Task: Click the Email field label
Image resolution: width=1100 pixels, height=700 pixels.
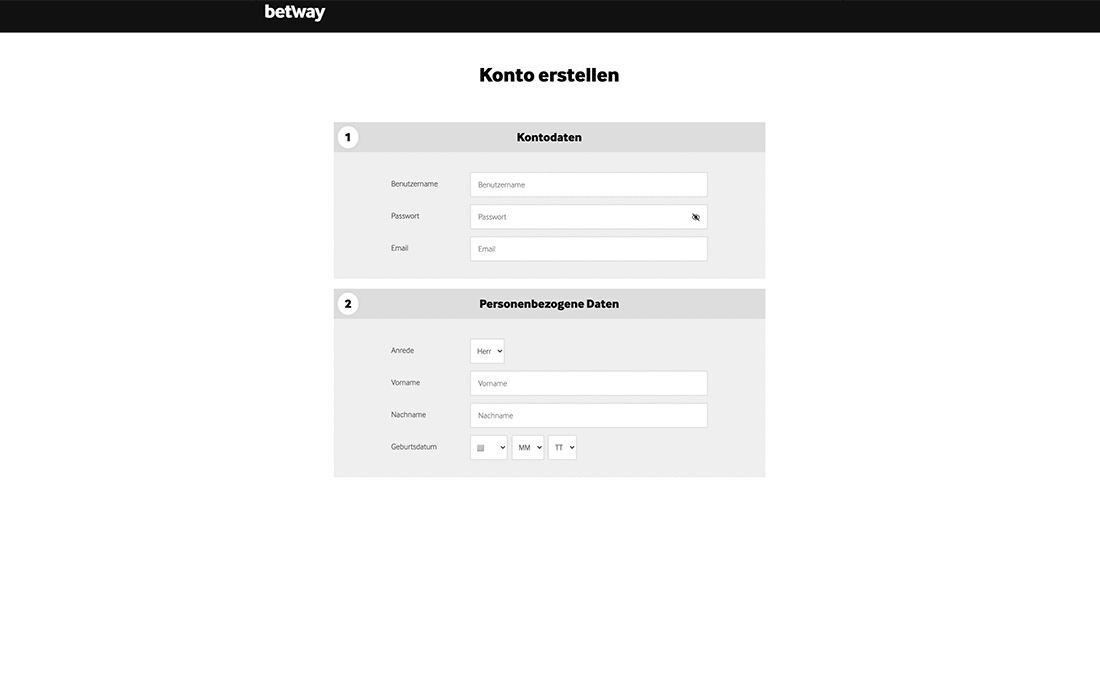Action: click(x=399, y=248)
